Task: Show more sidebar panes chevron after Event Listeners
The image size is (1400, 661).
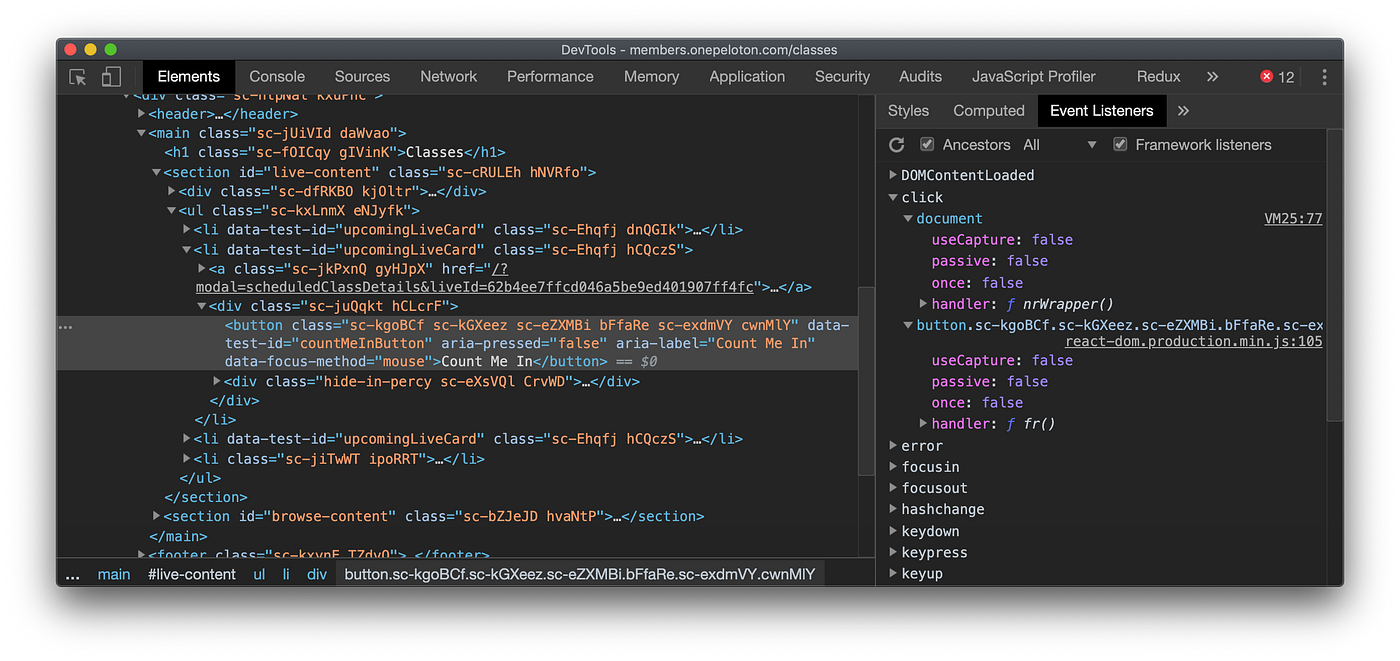Action: pyautogui.click(x=1183, y=111)
